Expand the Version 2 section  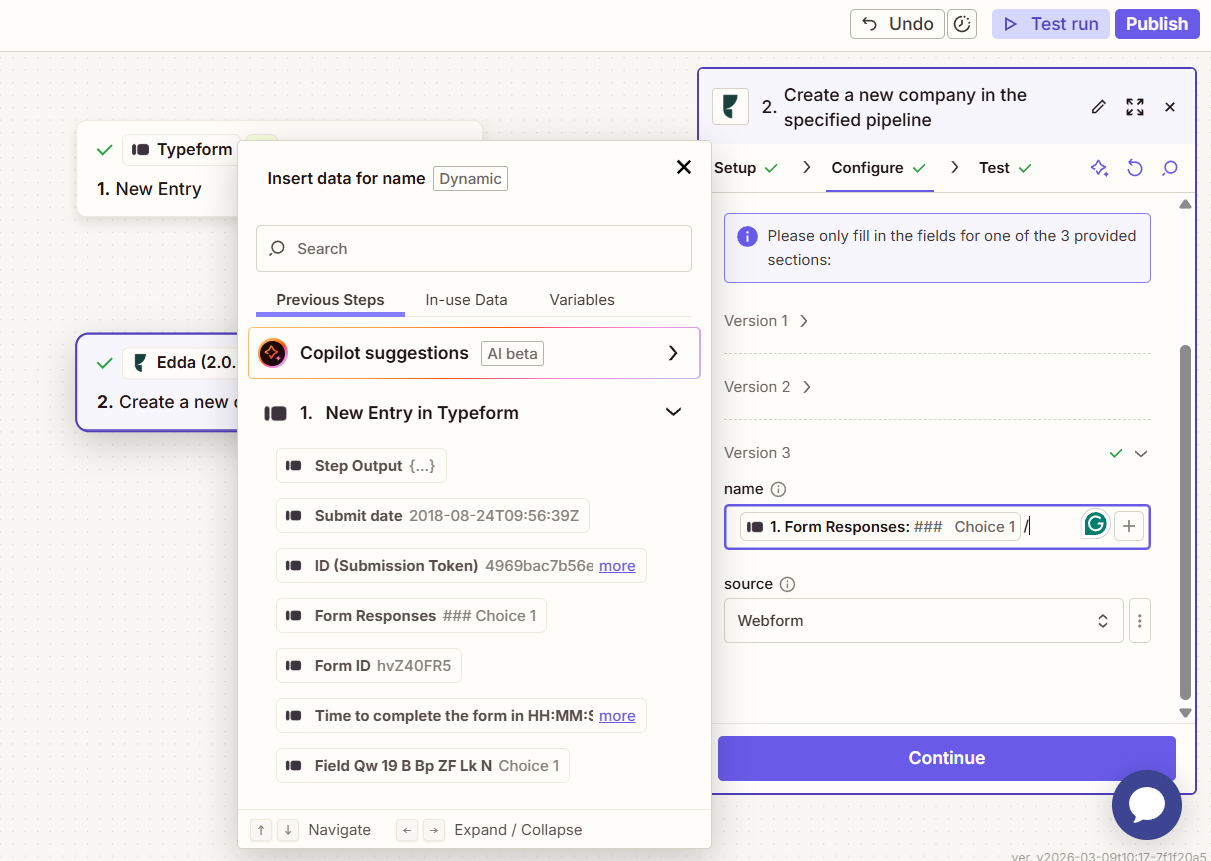click(x=766, y=387)
